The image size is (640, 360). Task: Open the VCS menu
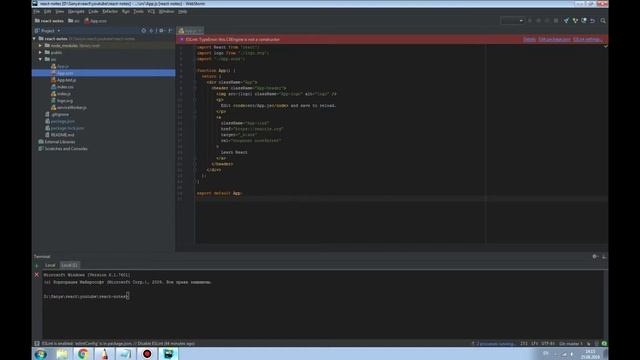pyautogui.click(x=151, y=11)
